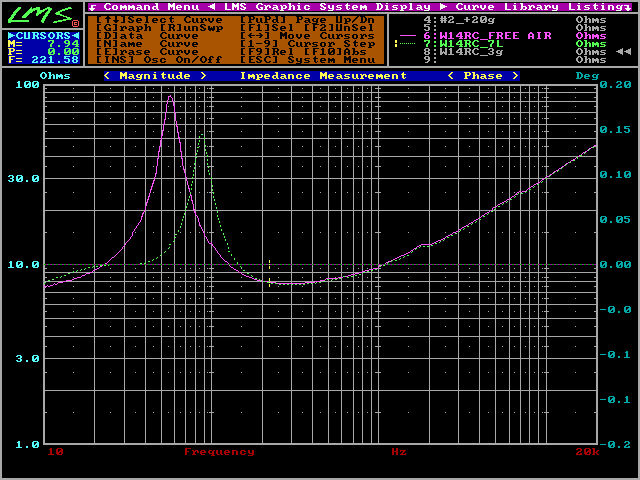Click the green dotted 7L impedance peak
The image size is (640, 480).
tap(202, 135)
